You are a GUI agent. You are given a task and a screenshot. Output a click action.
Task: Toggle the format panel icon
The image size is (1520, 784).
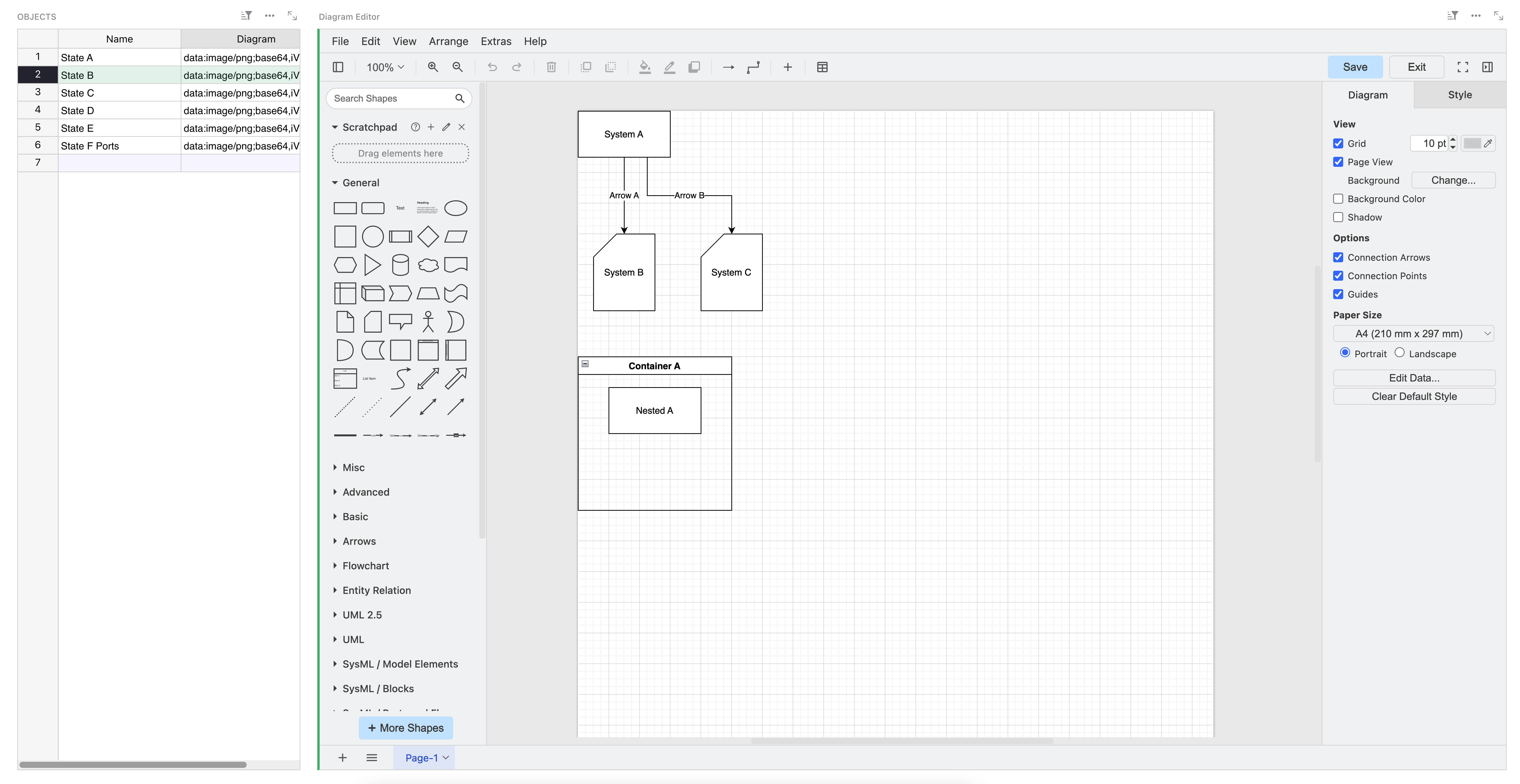point(1488,67)
